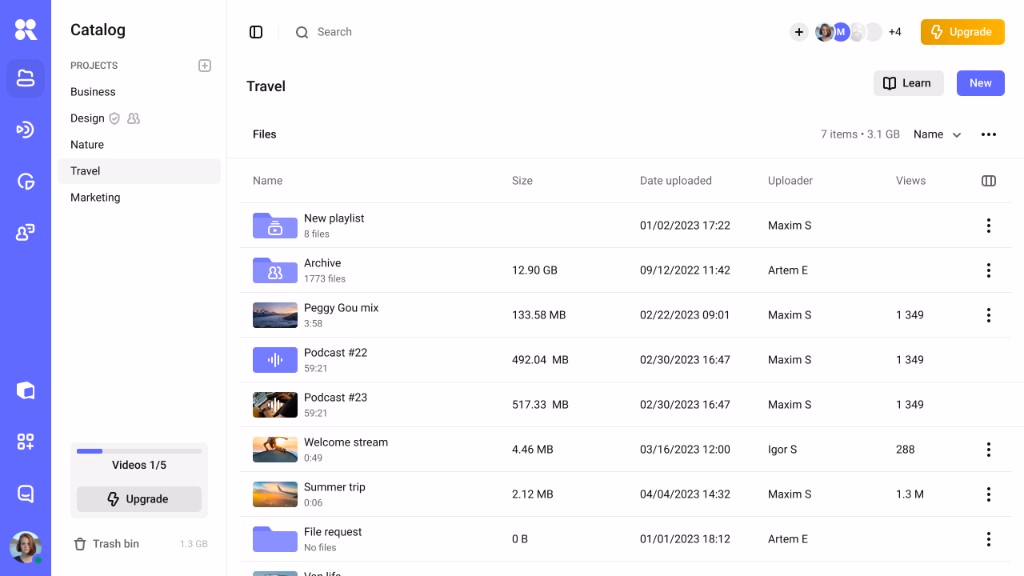Show the +4 additional members

895,32
